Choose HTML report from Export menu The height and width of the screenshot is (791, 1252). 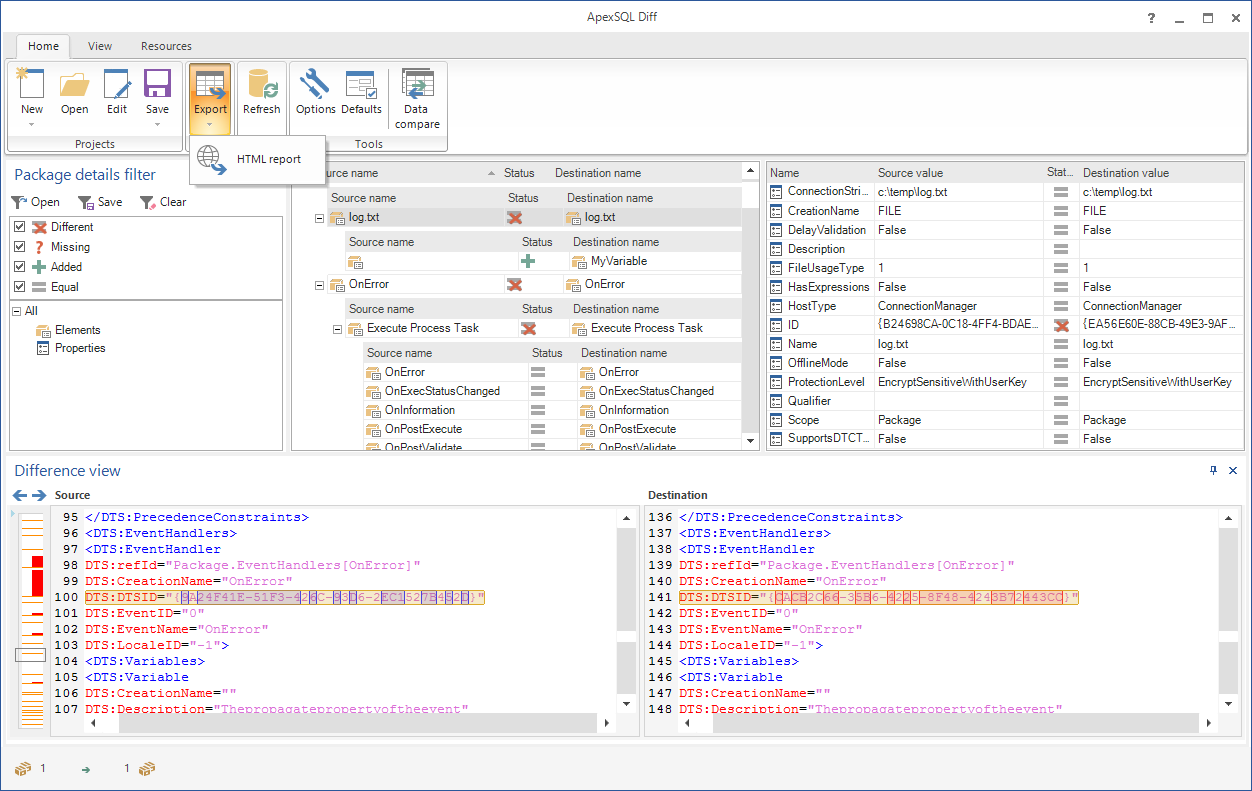pyautogui.click(x=260, y=159)
